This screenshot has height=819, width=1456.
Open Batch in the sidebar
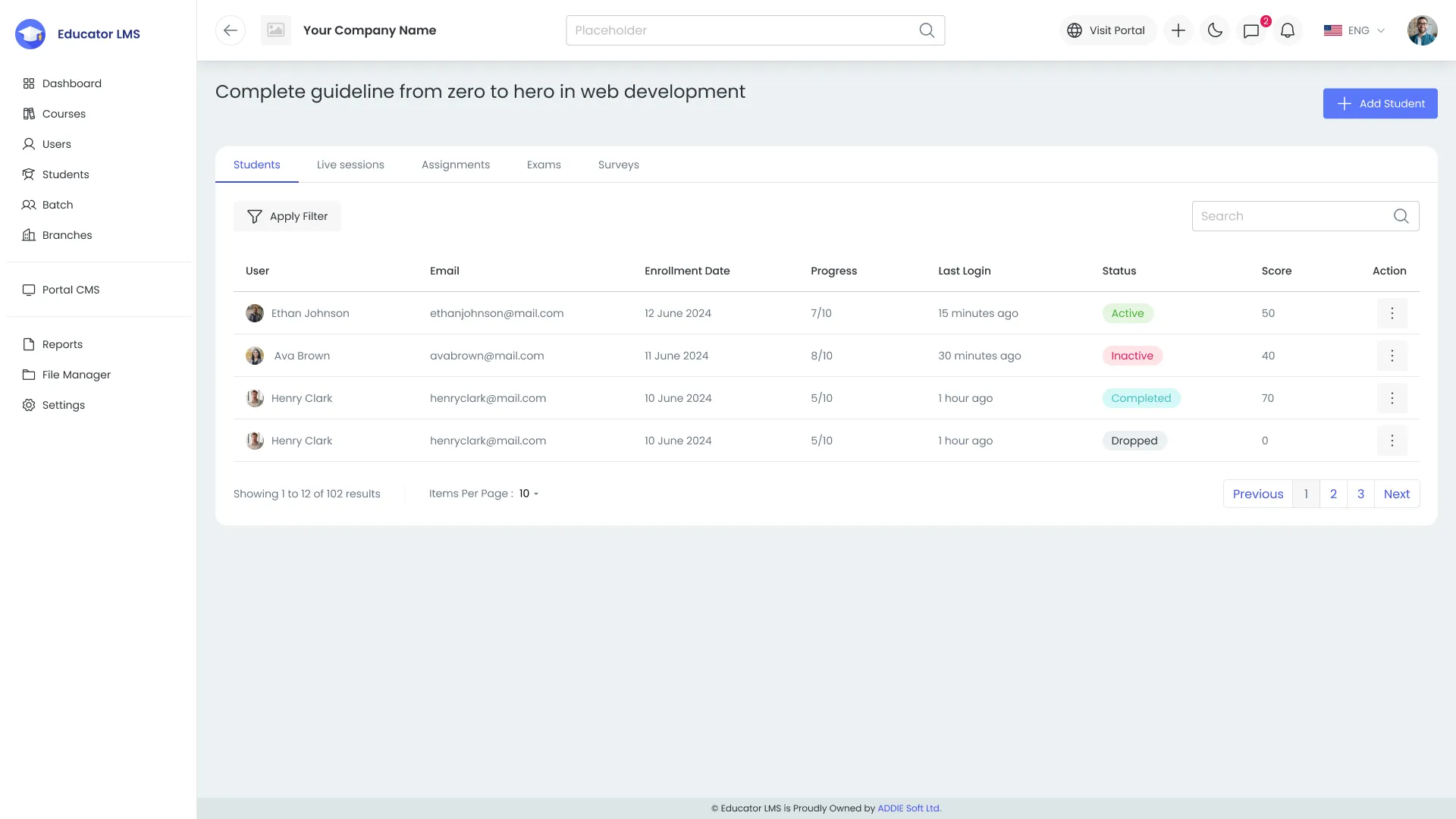58,205
